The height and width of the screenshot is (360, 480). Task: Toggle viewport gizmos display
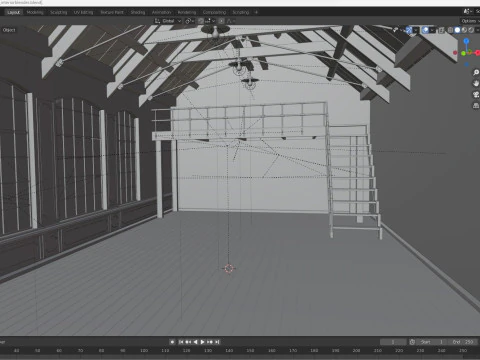(409, 30)
